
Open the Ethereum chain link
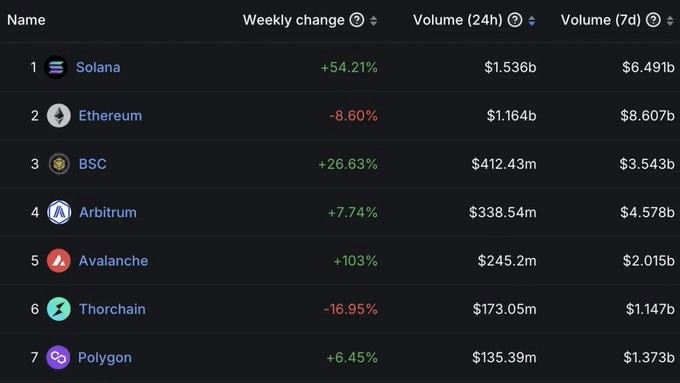tap(110, 115)
